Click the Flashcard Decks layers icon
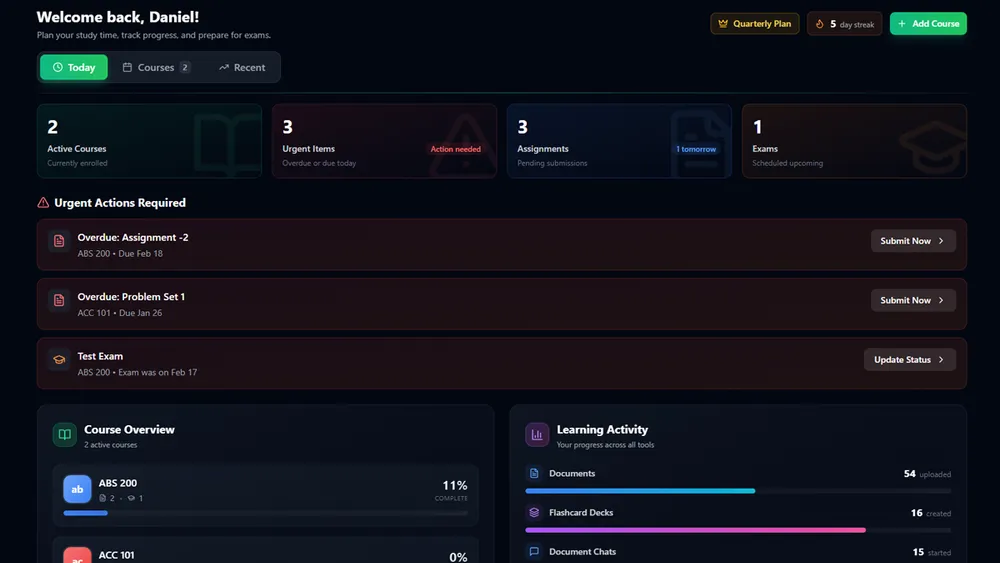 pos(534,513)
